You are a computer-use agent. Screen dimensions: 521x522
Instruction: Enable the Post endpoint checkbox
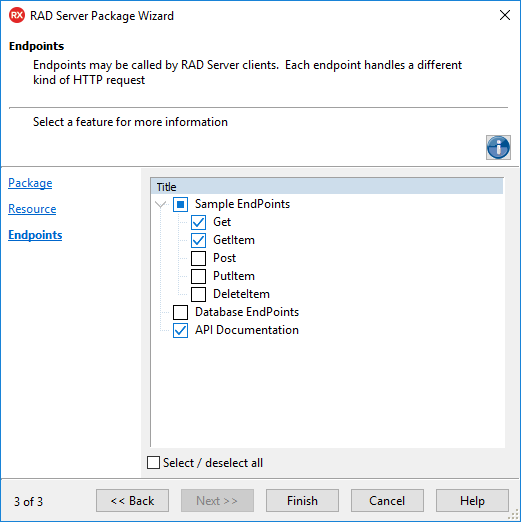coord(198,258)
